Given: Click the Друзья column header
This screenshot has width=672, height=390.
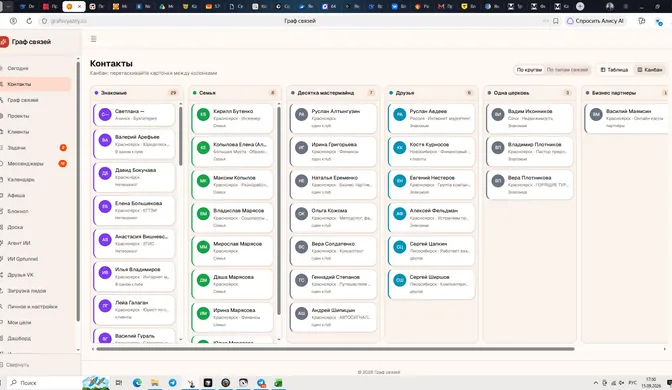Looking at the screenshot, I should click(x=431, y=93).
